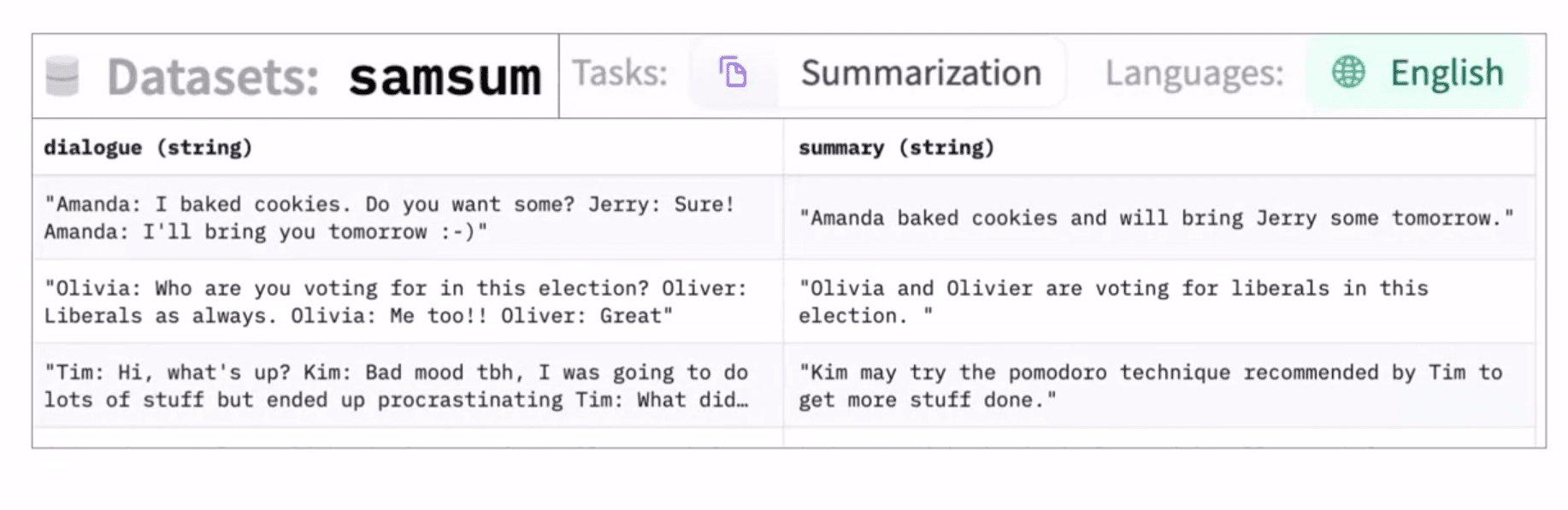1568x510 pixels.
Task: Click the Tasks: label
Action: point(620,73)
